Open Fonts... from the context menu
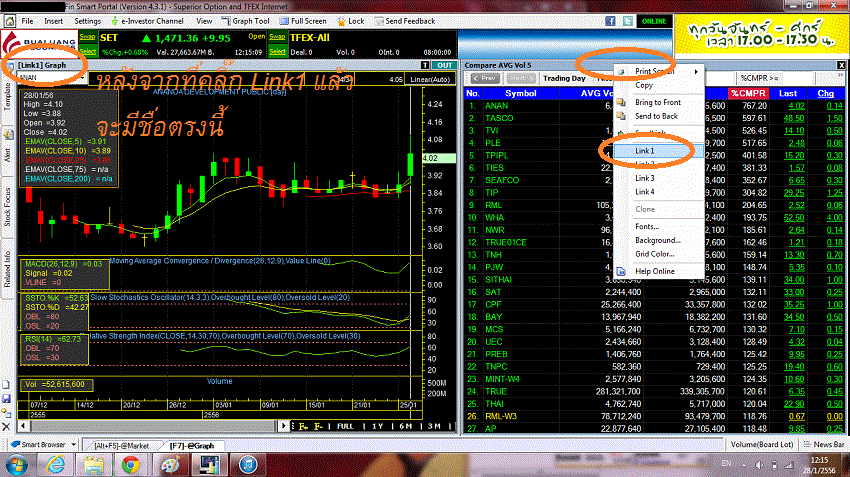This screenshot has height=477, width=850. 658,227
